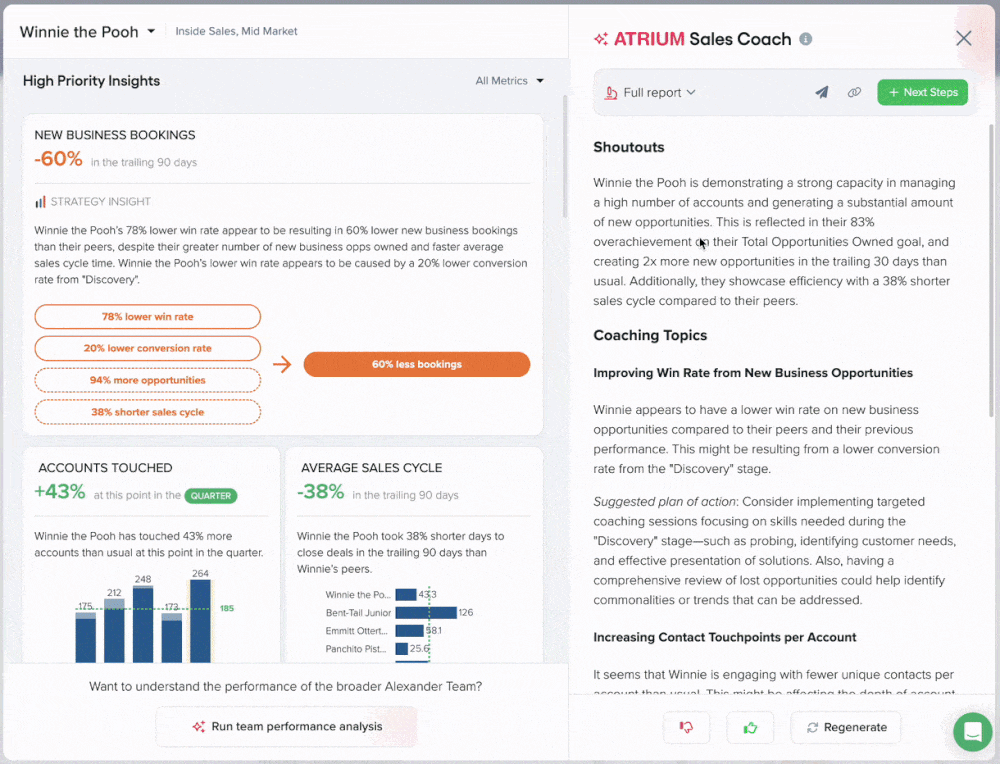Click the Next Steps button
1000x764 pixels.
pos(922,92)
